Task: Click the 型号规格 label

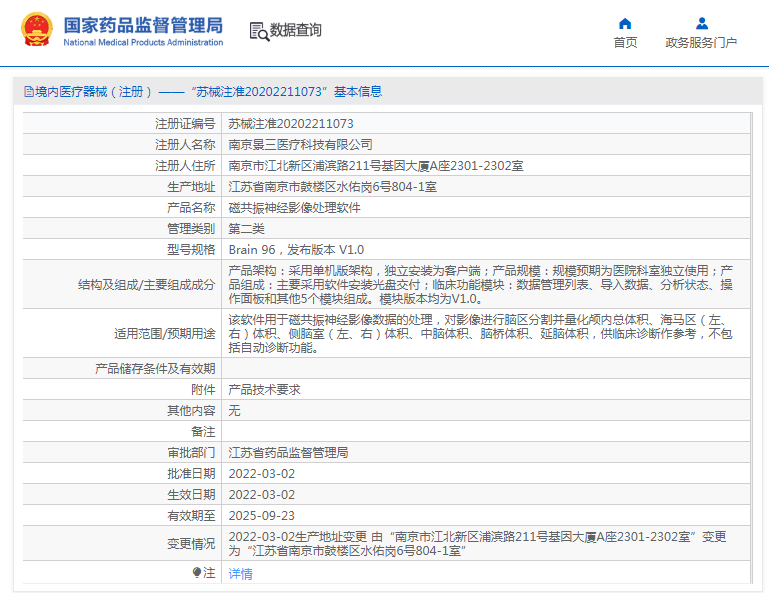Action: [x=191, y=250]
